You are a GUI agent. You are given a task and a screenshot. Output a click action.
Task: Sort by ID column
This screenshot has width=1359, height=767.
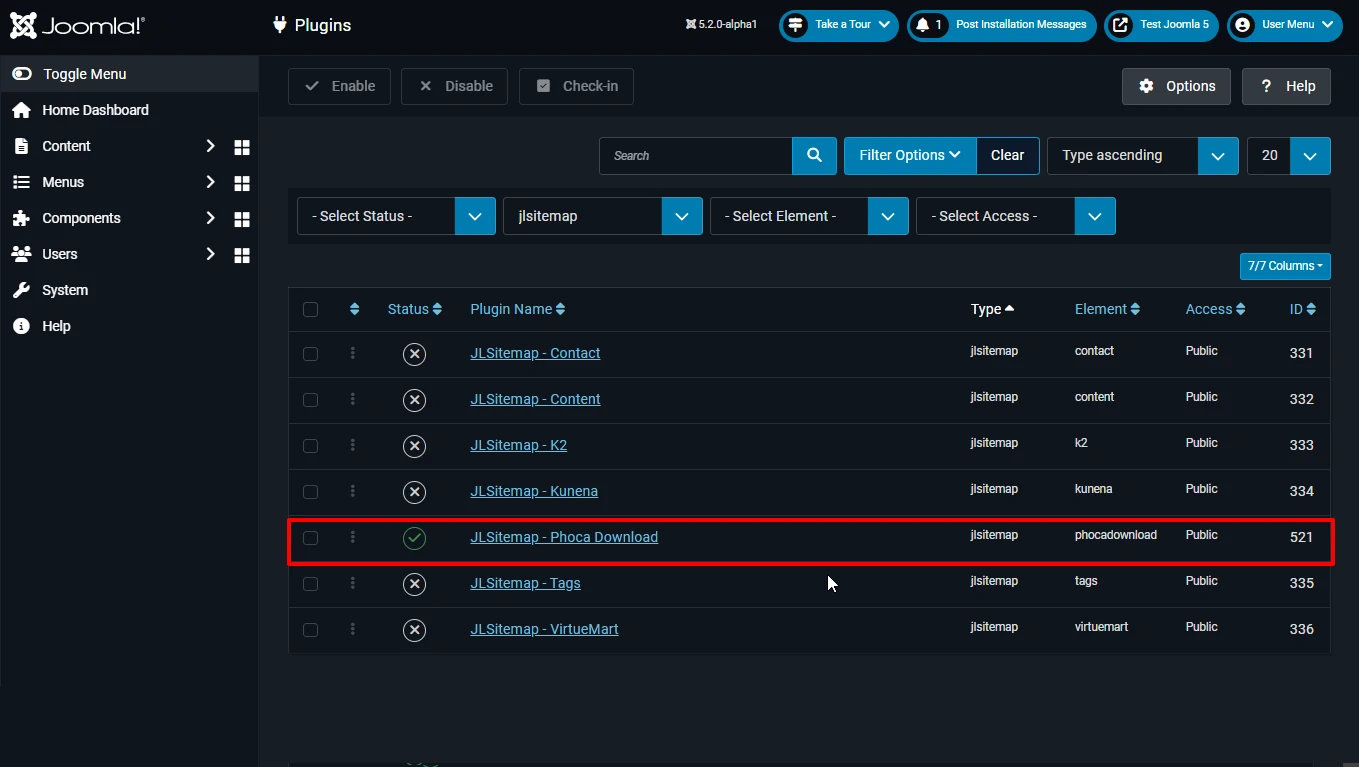pos(1303,310)
